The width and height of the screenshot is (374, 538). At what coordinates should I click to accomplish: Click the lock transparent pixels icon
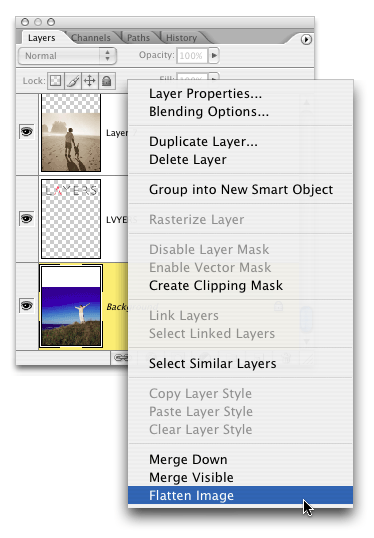point(56,81)
